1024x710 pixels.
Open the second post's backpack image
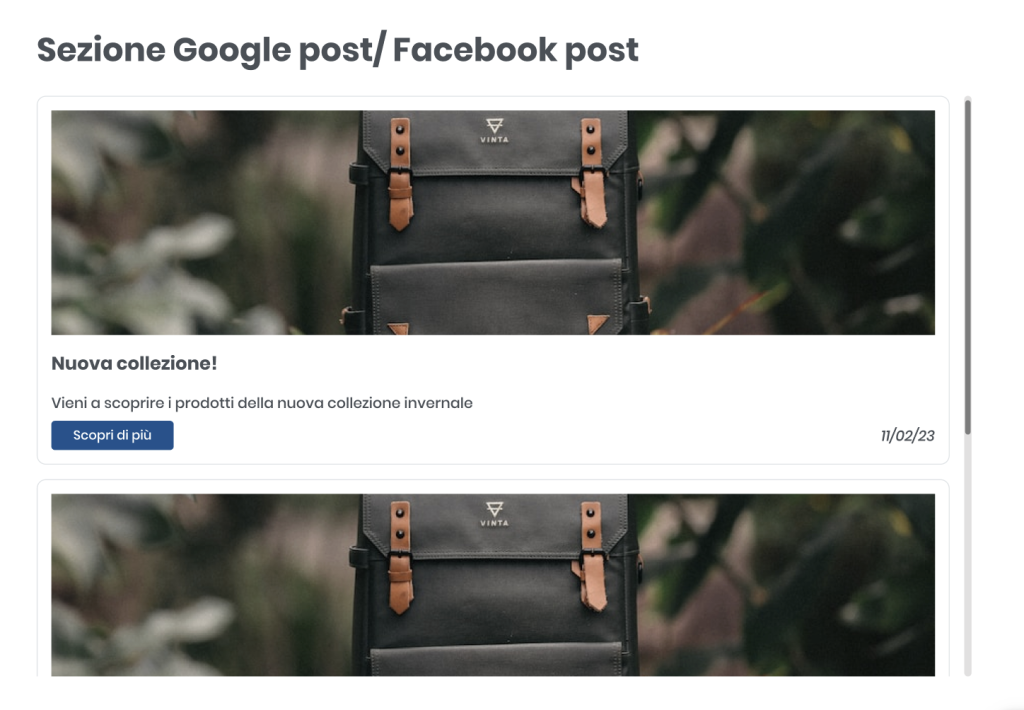(x=493, y=585)
